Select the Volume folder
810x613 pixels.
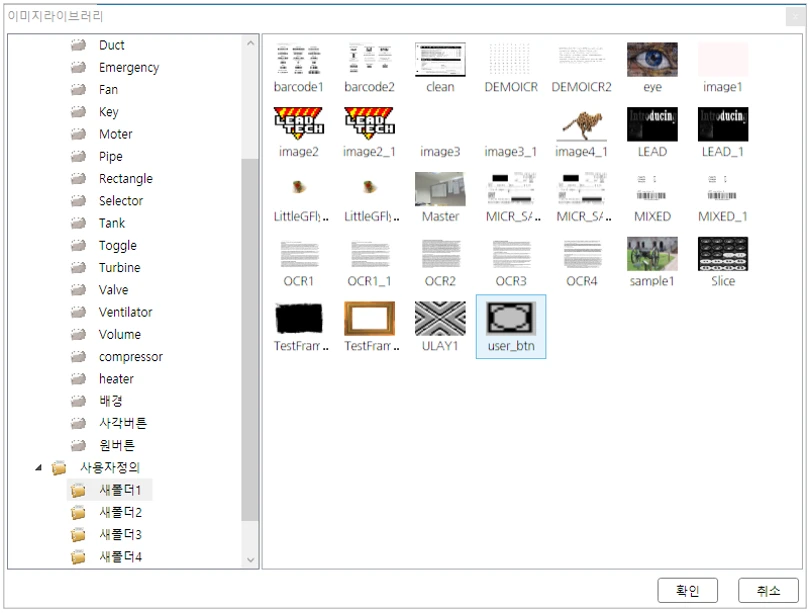click(120, 334)
